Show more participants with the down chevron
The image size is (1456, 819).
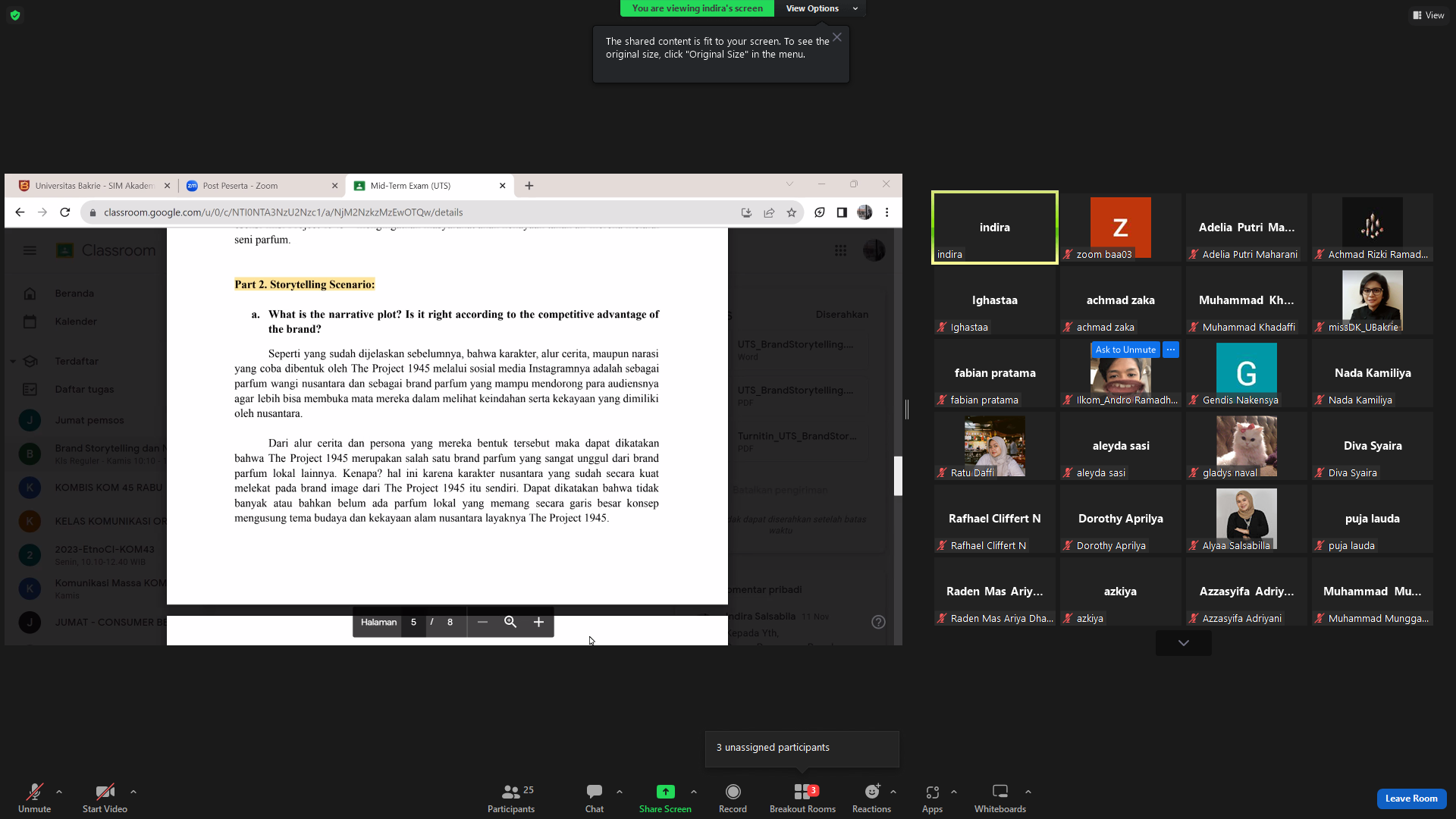(x=1183, y=643)
